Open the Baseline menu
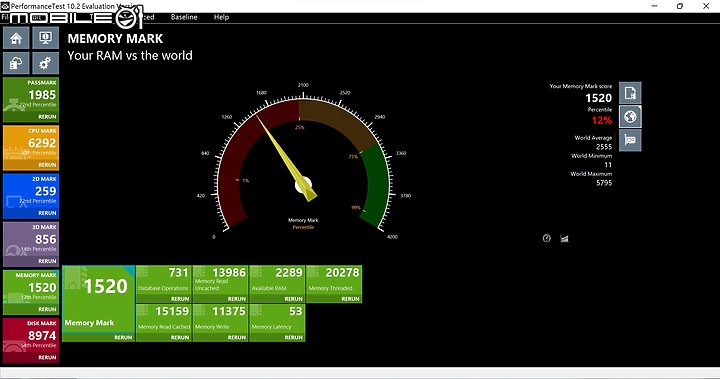 184,17
